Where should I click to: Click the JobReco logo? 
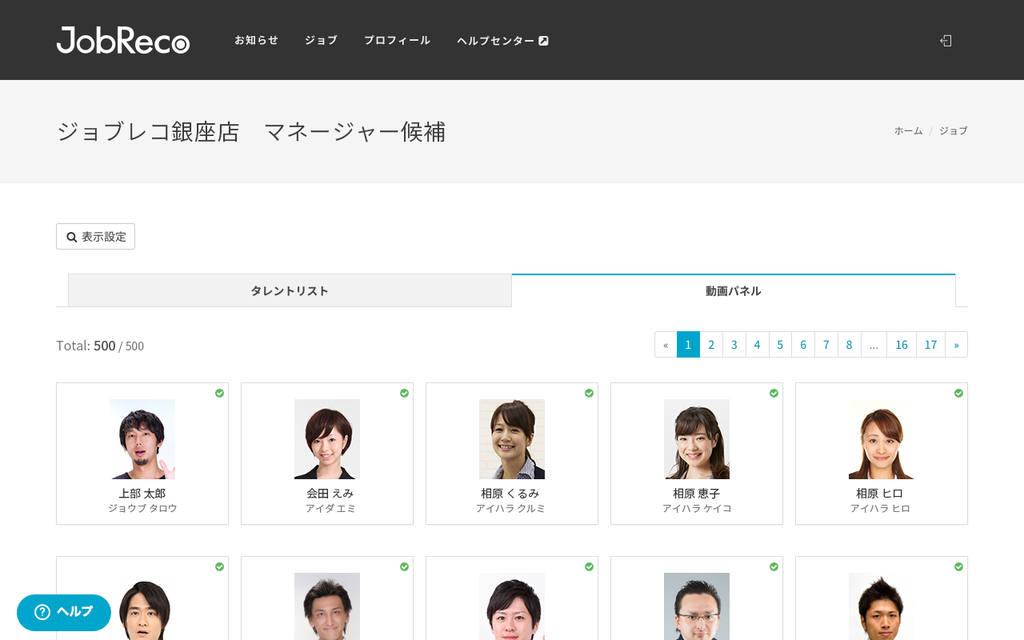click(x=123, y=40)
